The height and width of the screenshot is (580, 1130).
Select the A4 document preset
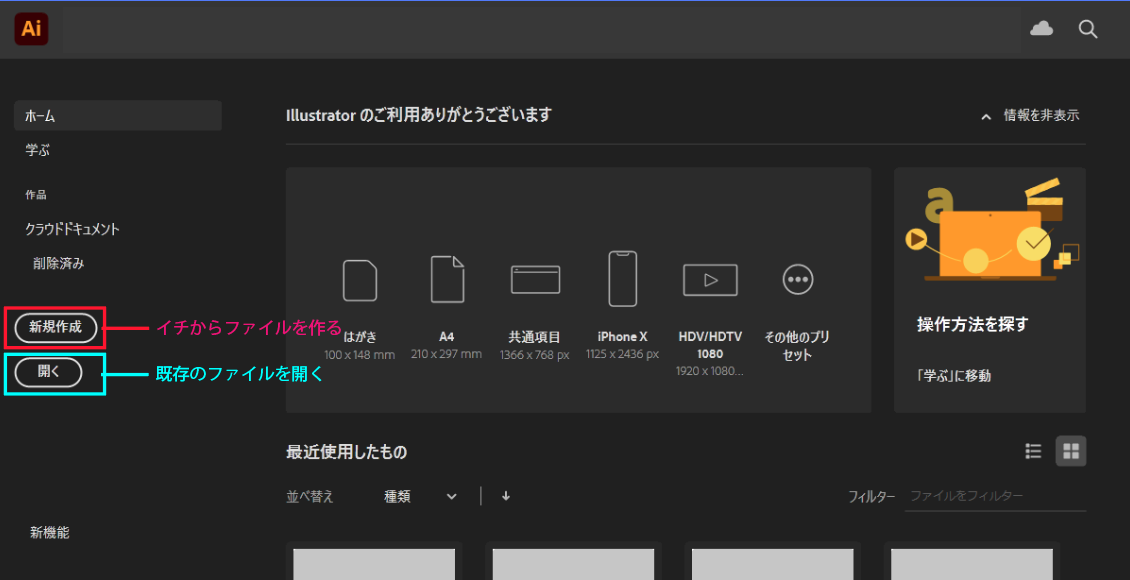pos(447,280)
